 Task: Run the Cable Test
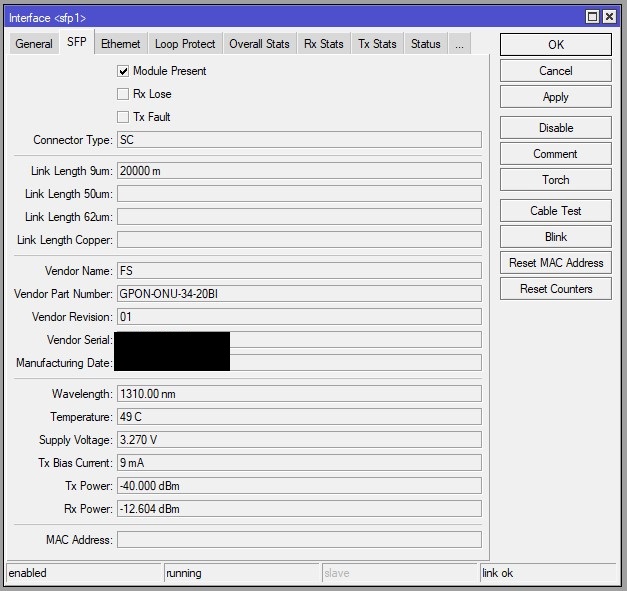[x=556, y=211]
